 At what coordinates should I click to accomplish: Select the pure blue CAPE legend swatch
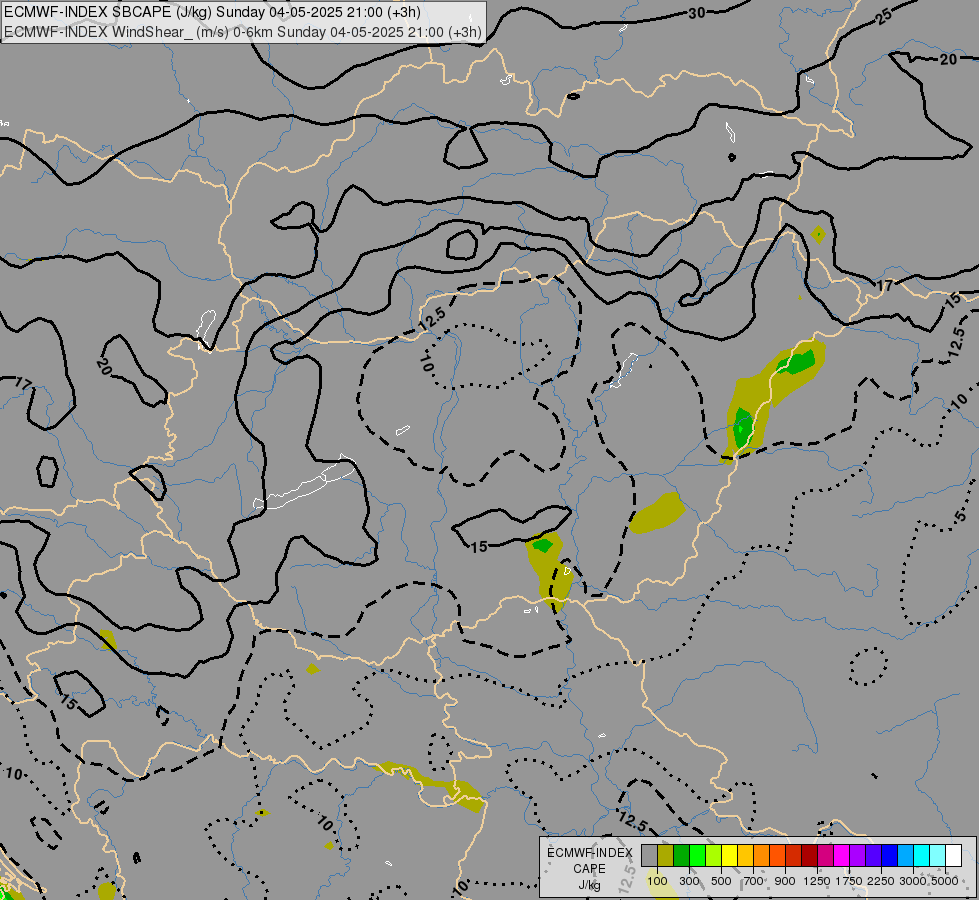click(889, 855)
